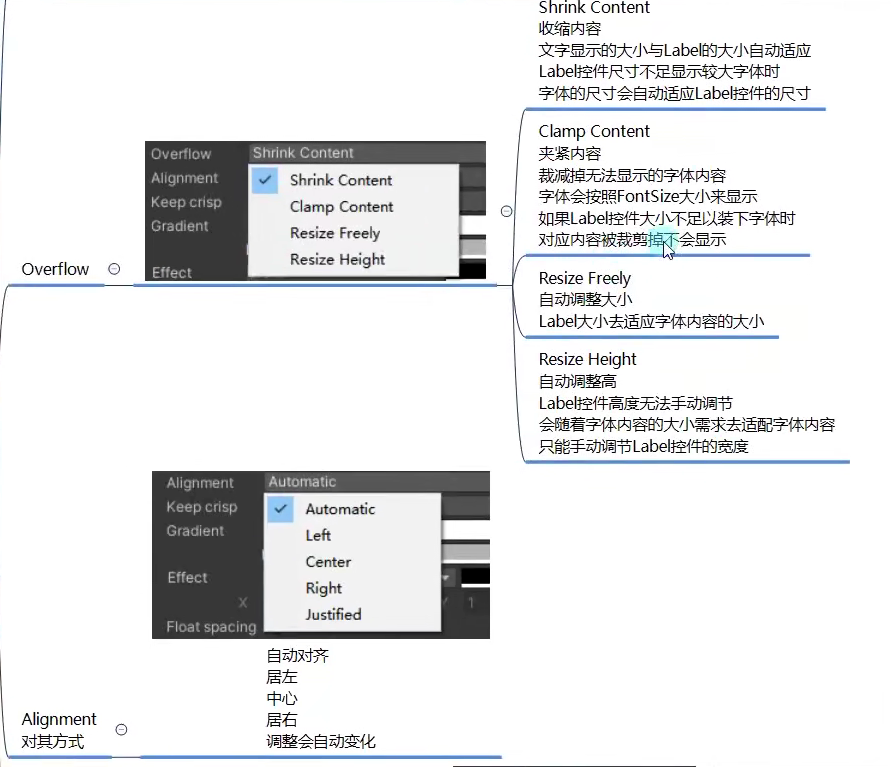The height and width of the screenshot is (767, 891).
Task: Click Effect label in upper inspector image
Action: click(172, 273)
